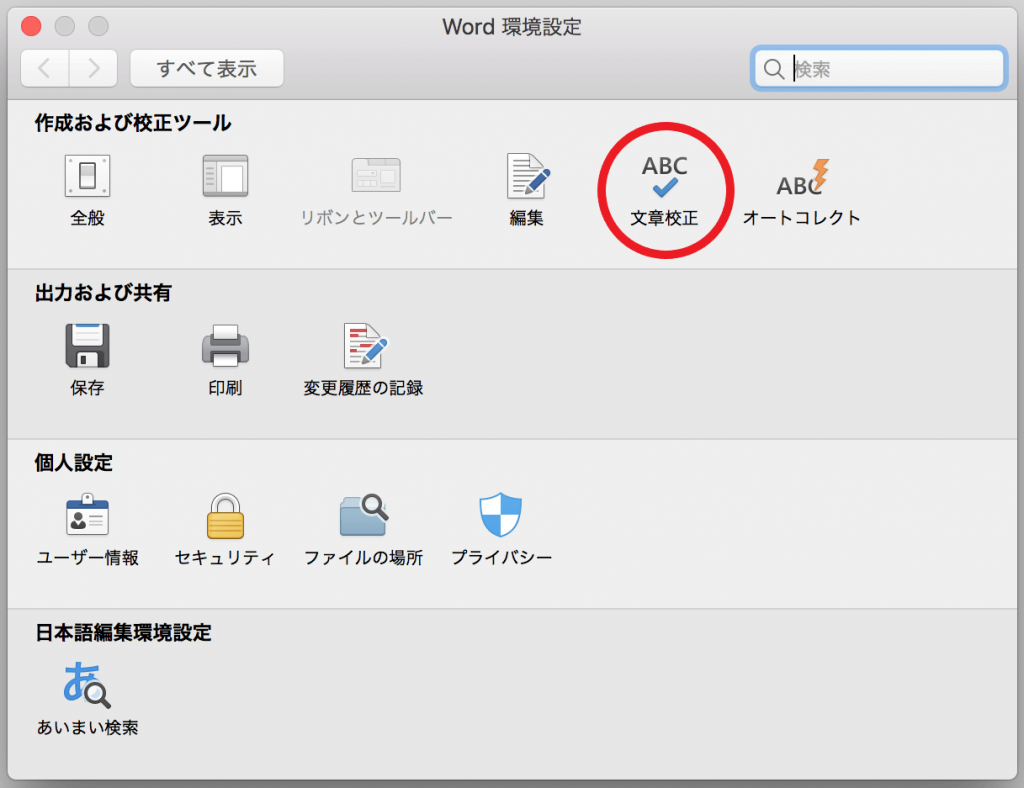Open the オートコレクト AutoCorrect icon

pyautogui.click(x=802, y=177)
